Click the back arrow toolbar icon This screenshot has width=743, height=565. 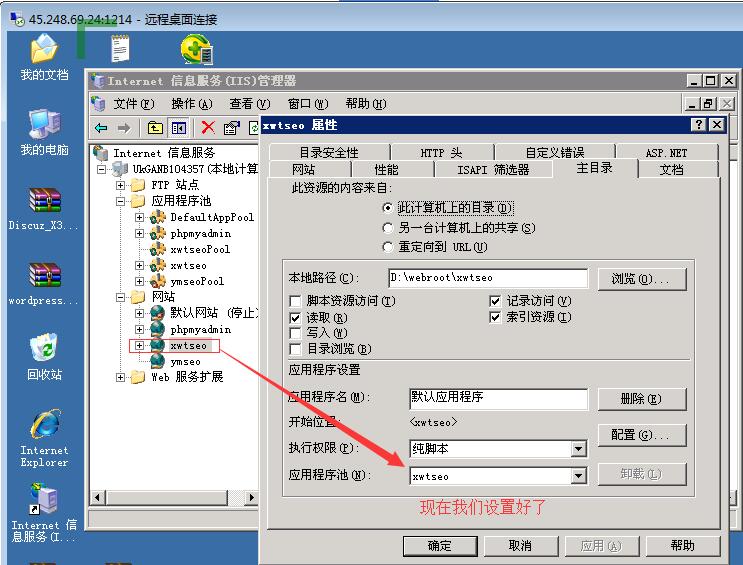[x=101, y=128]
